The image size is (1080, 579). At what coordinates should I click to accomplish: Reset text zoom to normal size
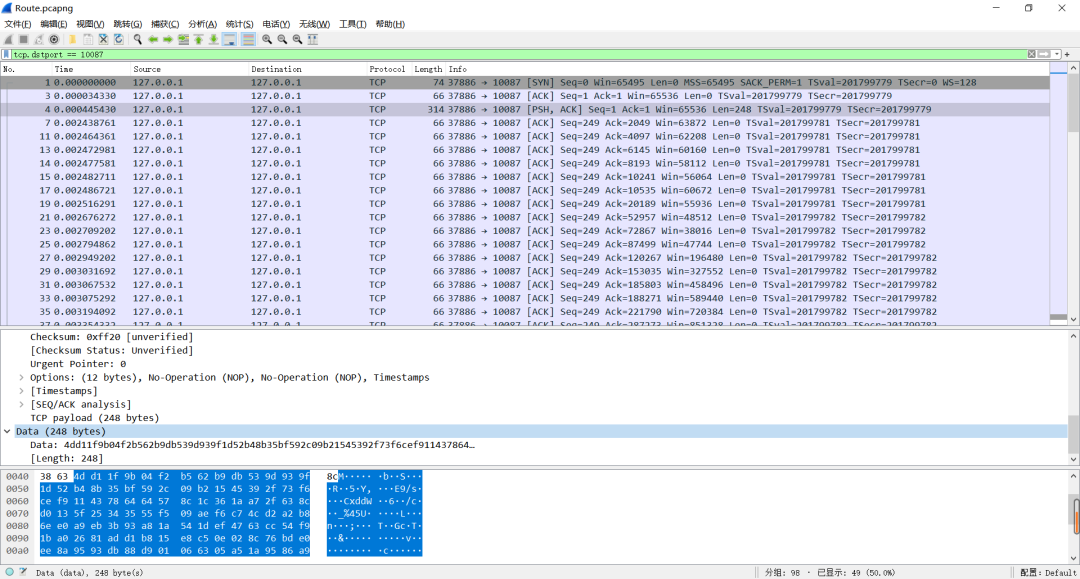click(297, 39)
